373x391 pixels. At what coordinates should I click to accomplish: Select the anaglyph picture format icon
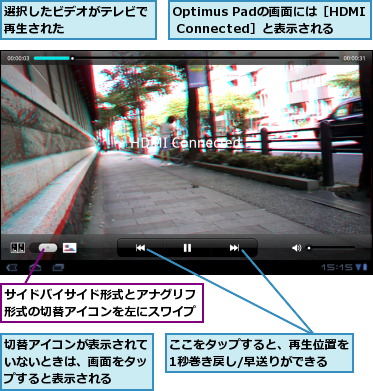(69, 248)
